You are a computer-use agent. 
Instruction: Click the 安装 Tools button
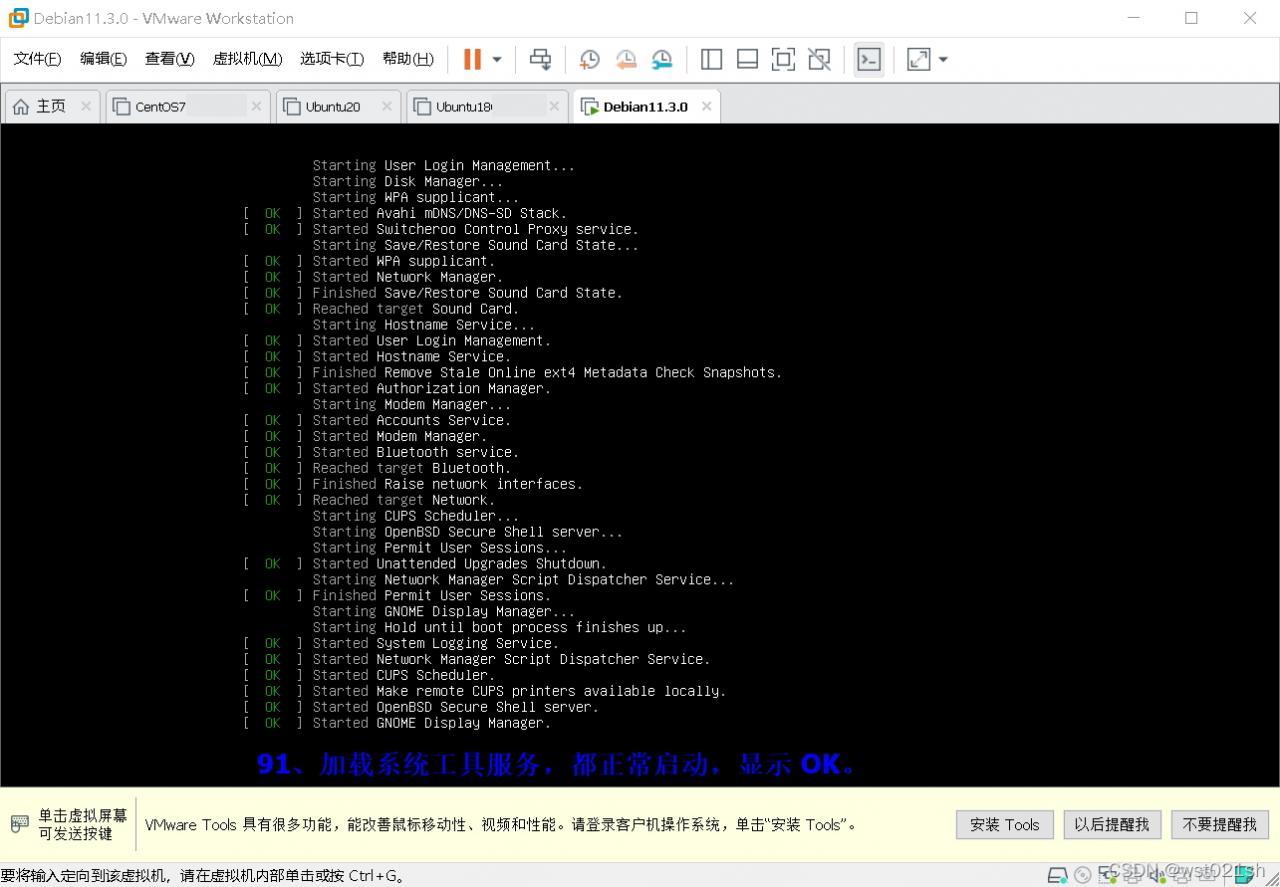(x=1005, y=824)
